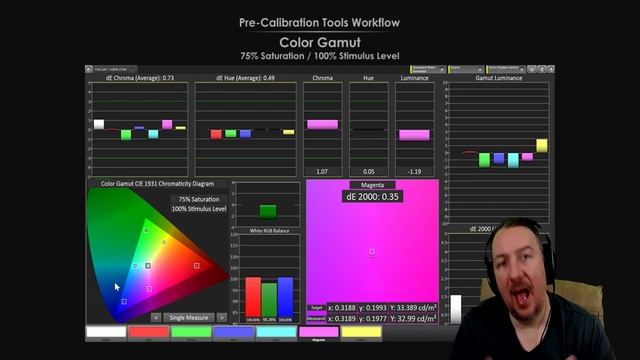The width and height of the screenshot is (640, 360).
Task: Switch to the workflow page tab at top left
Action: 115,69
